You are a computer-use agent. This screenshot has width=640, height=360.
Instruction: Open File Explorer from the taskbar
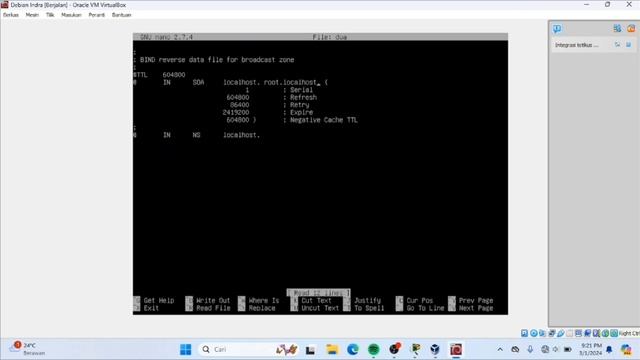[x=332, y=349]
